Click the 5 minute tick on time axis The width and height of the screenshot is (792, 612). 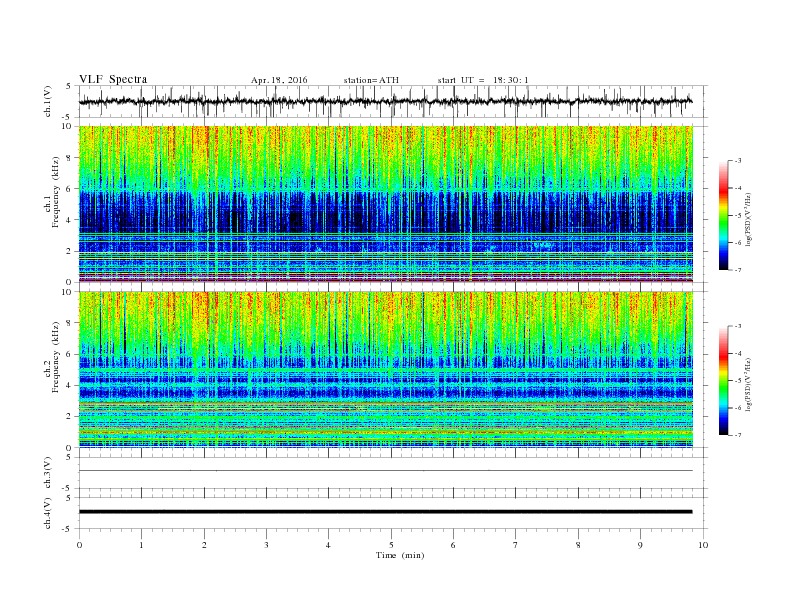(391, 545)
